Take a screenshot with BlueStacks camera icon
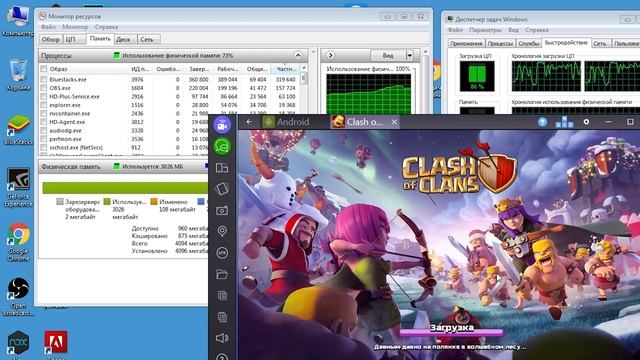This screenshot has width=640, height=360. [x=222, y=211]
